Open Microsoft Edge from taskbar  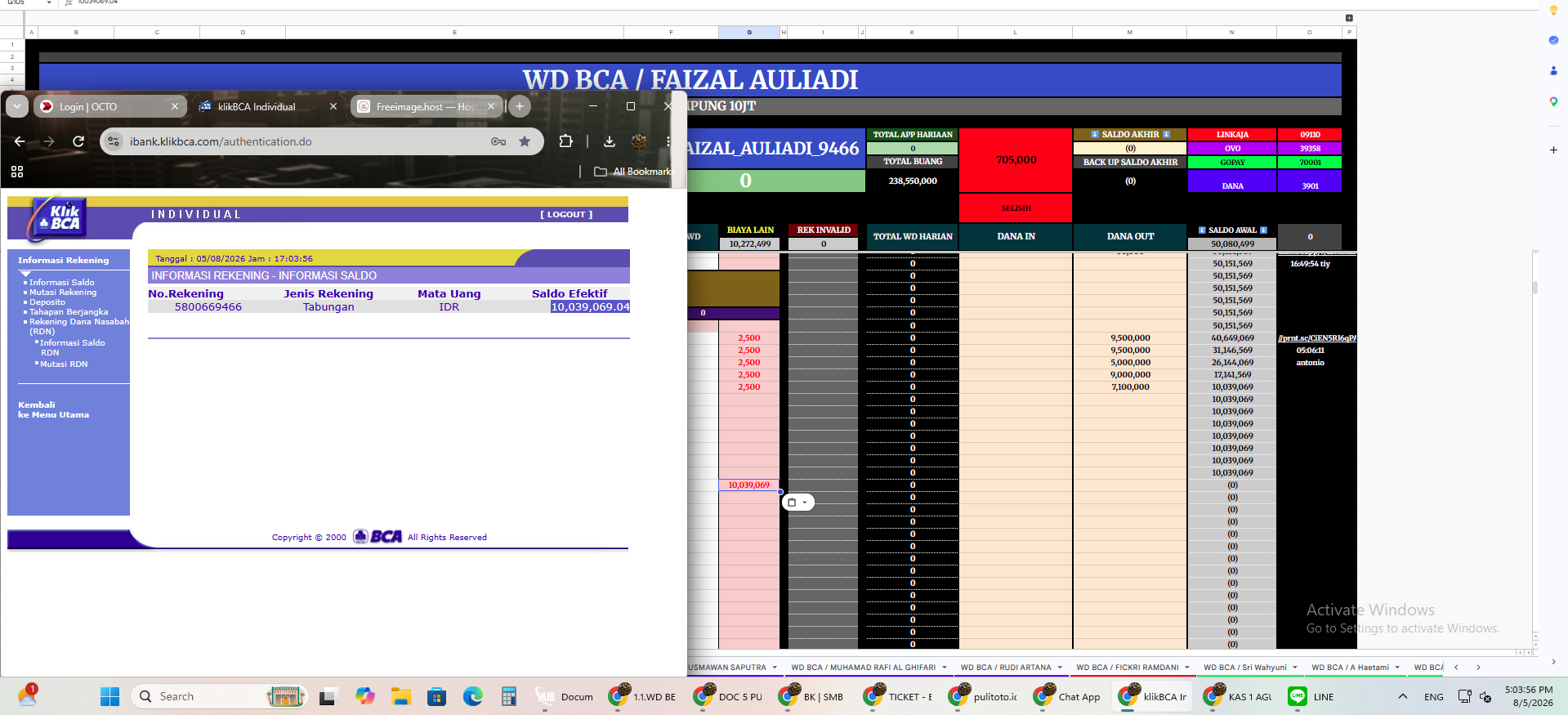point(473,696)
